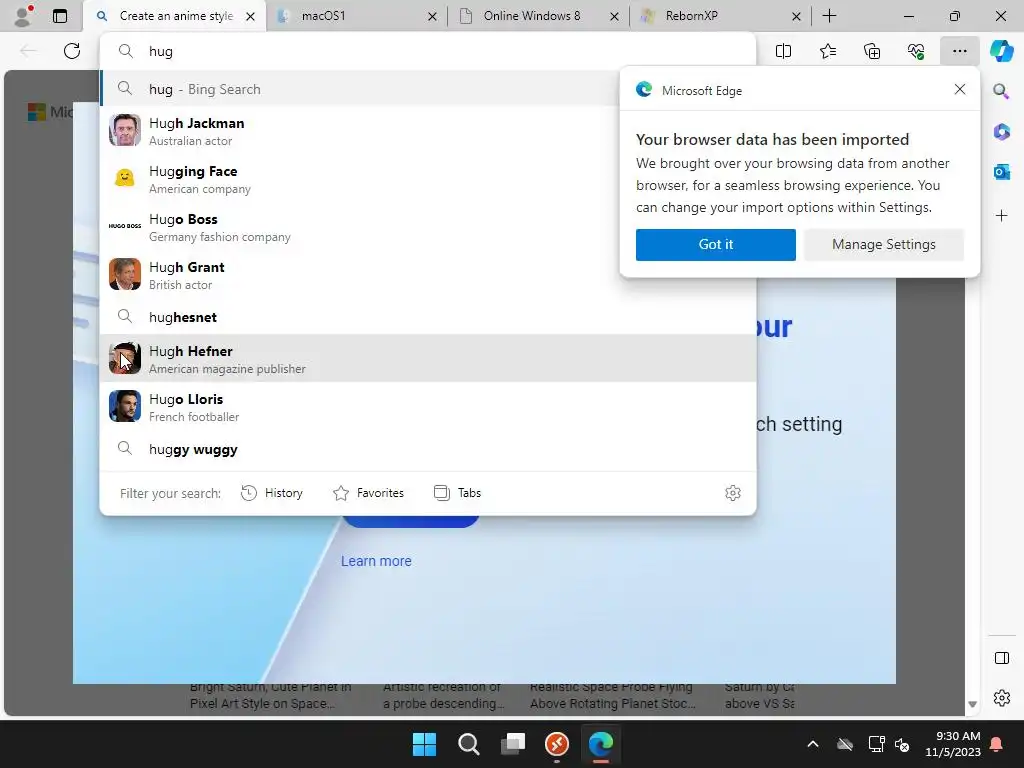The image size is (1024, 768).
Task: Switch to the macOS1 tab
Action: (357, 16)
